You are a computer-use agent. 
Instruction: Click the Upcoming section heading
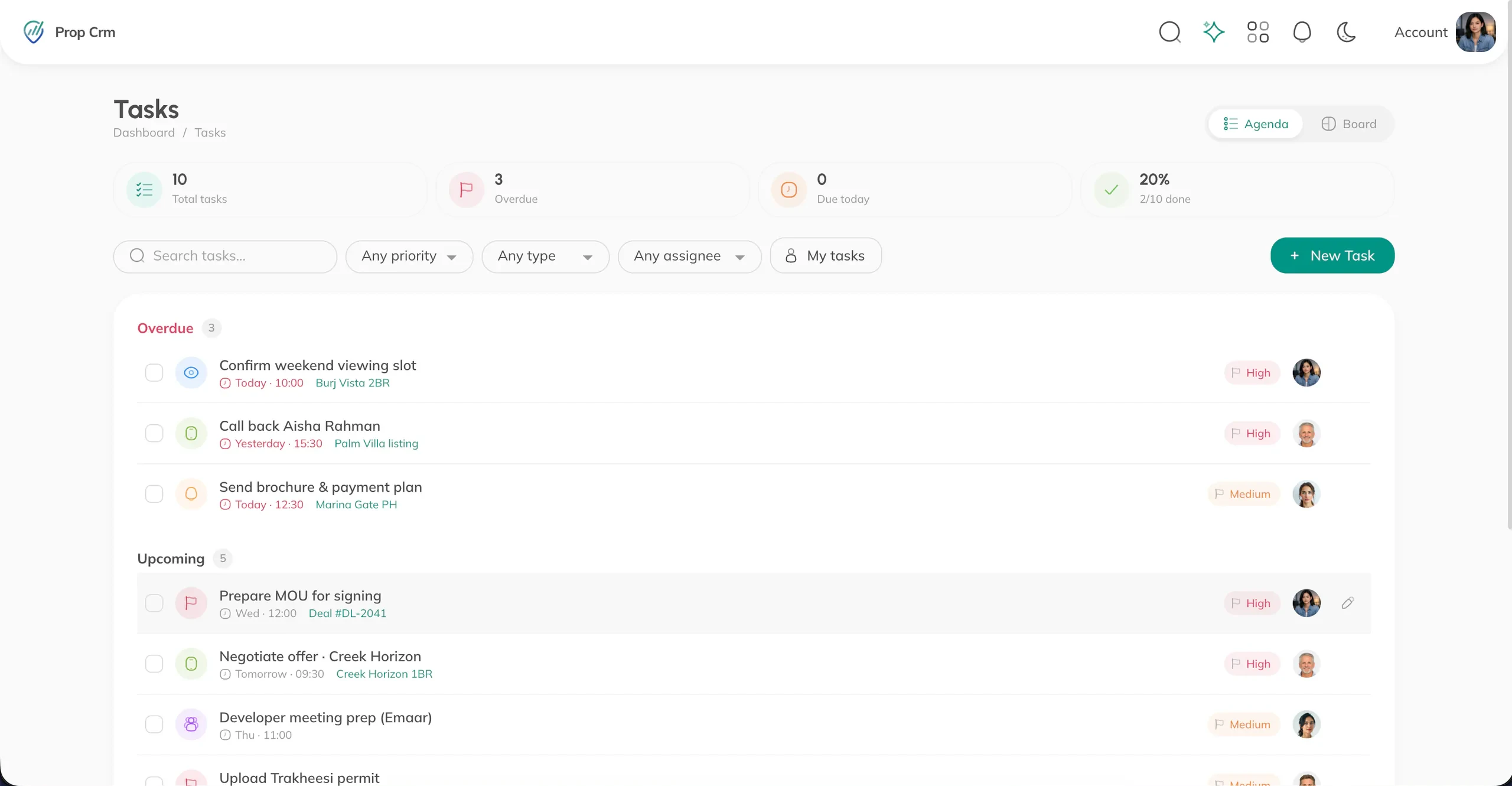click(171, 559)
